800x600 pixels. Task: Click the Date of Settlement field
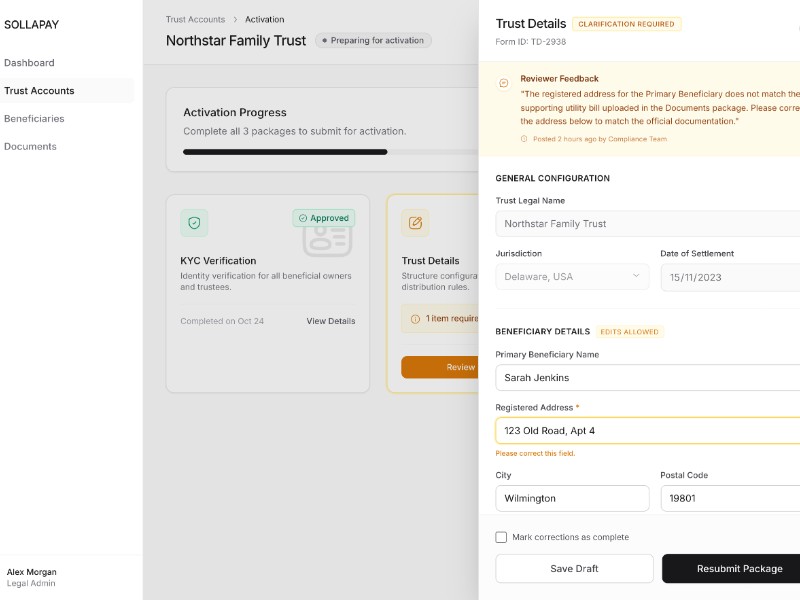point(730,277)
